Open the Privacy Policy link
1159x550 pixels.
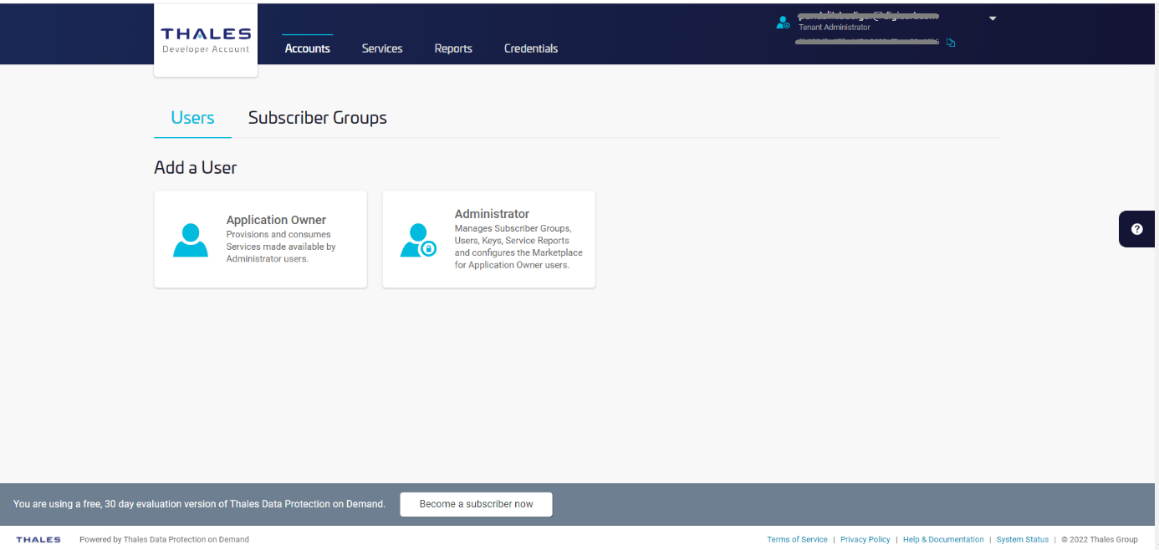pos(865,539)
